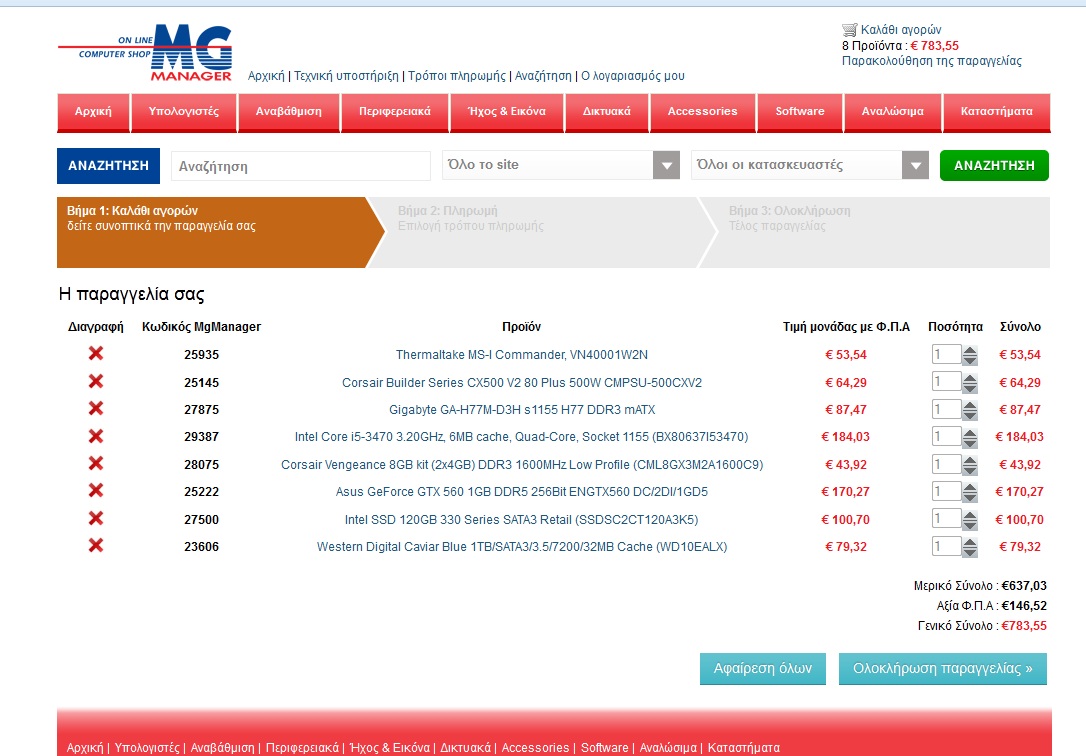Open Thermaltake MS-I Commander product link
Image resolution: width=1086 pixels, height=756 pixels.
coord(522,354)
